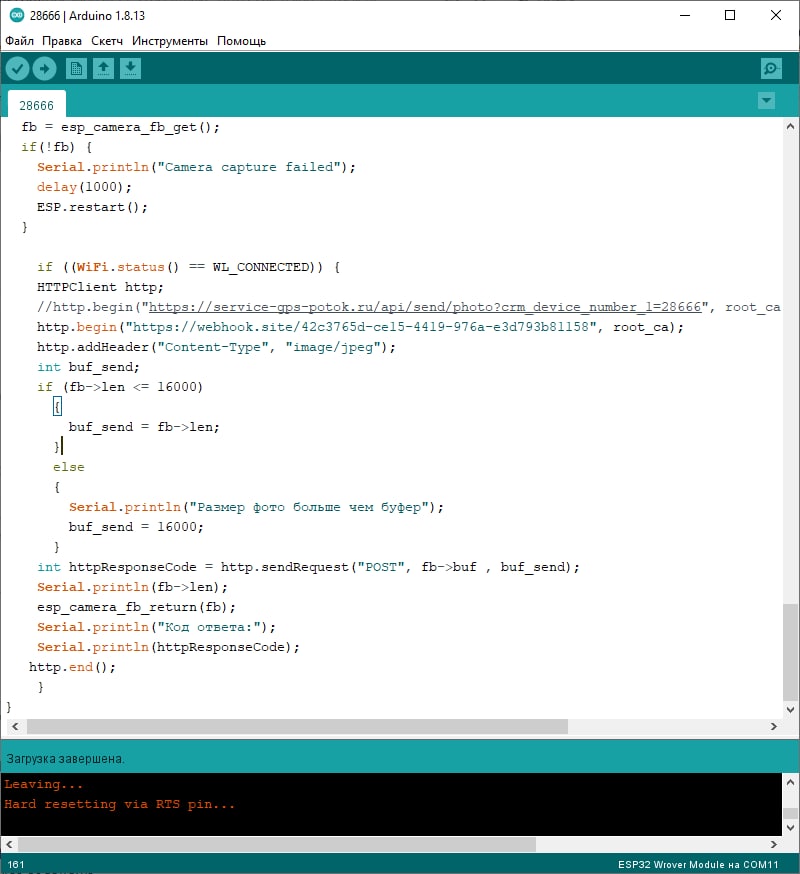The image size is (800, 874).
Task: Close the Arduino window
Action: point(775,16)
